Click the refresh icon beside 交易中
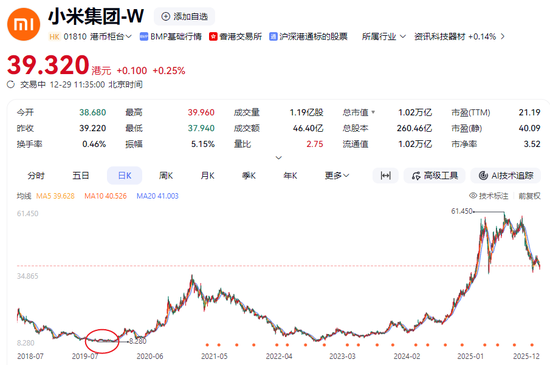 11,85
